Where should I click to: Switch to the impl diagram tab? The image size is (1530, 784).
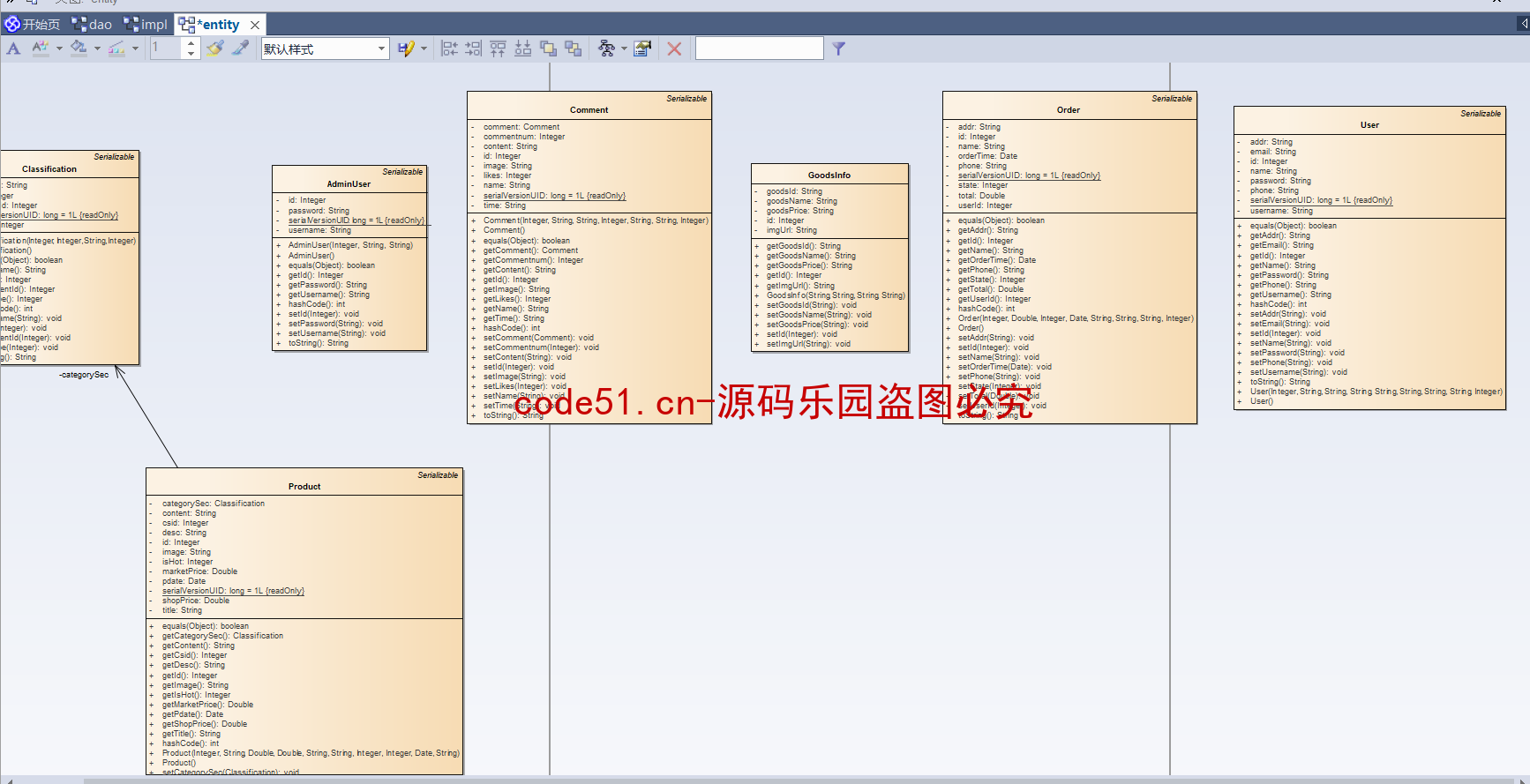tap(146, 25)
